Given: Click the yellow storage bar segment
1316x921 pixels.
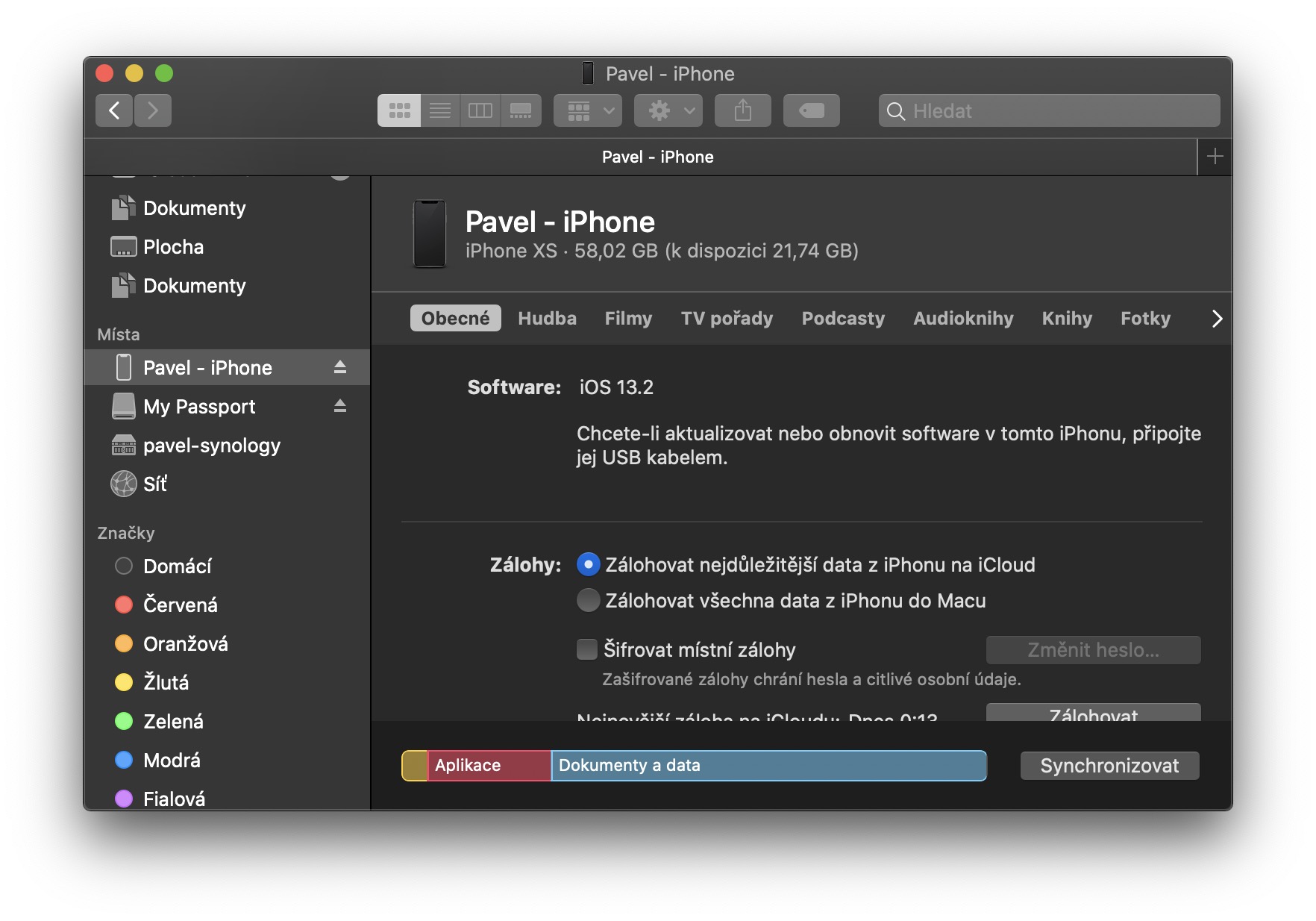Looking at the screenshot, I should coord(415,765).
